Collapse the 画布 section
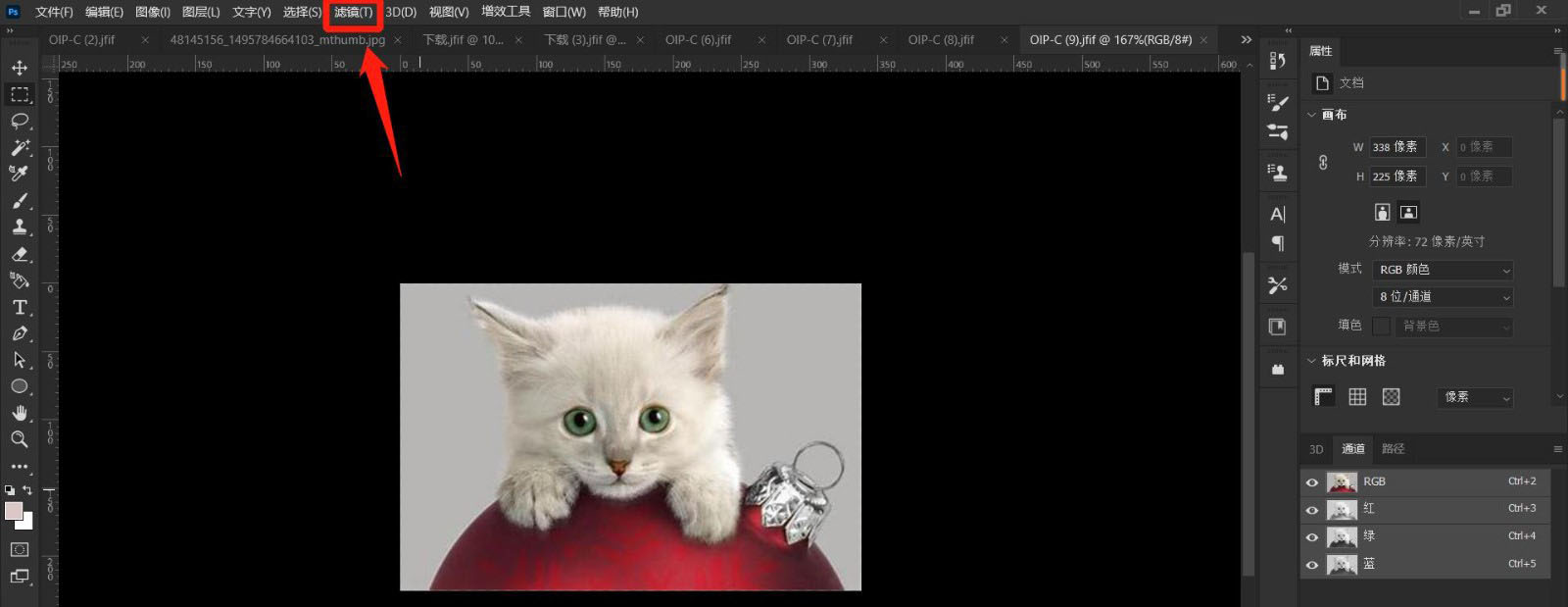This screenshot has height=607, width=1568. tap(1311, 115)
